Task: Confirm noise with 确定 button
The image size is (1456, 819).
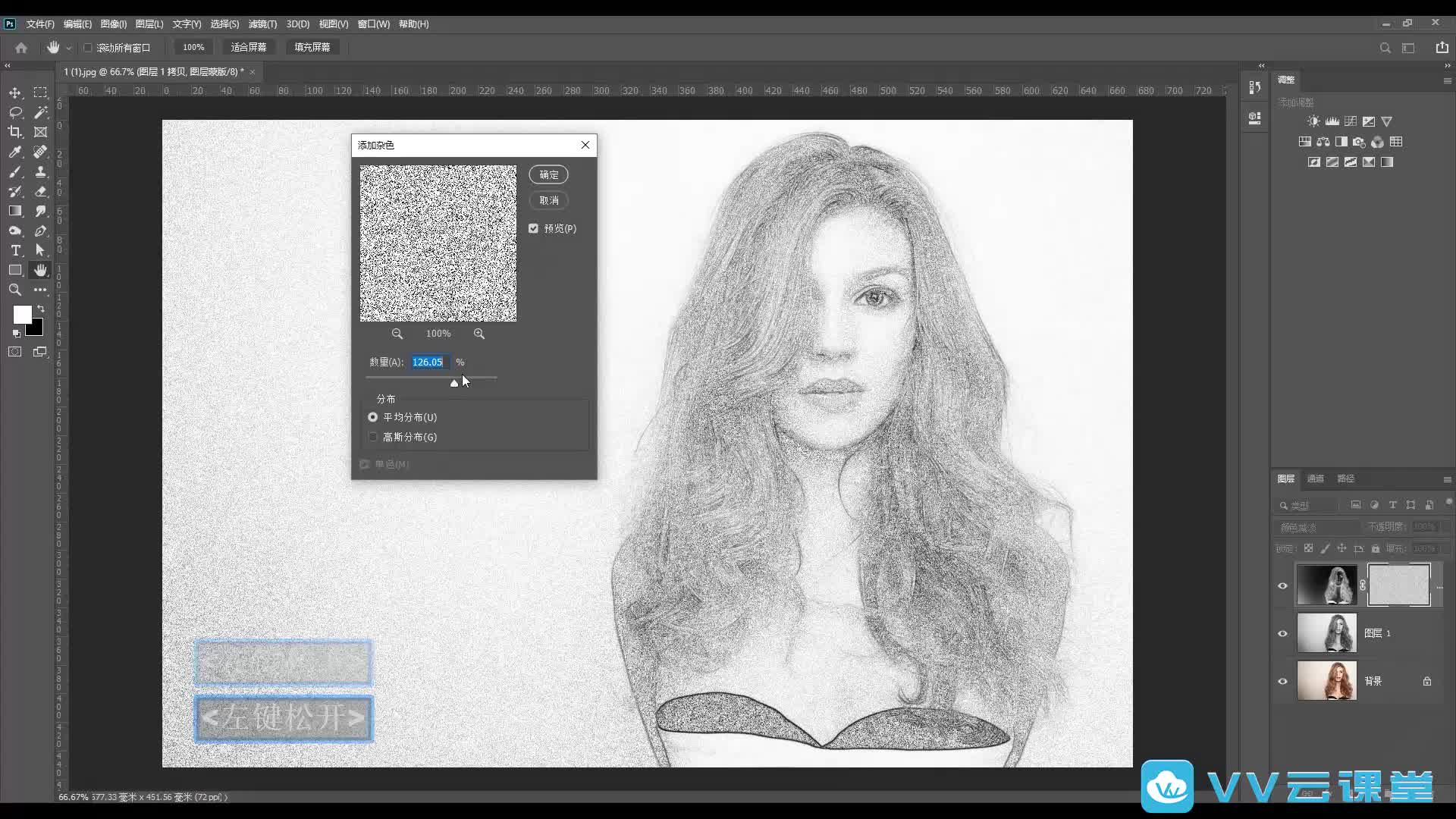Action: (548, 174)
